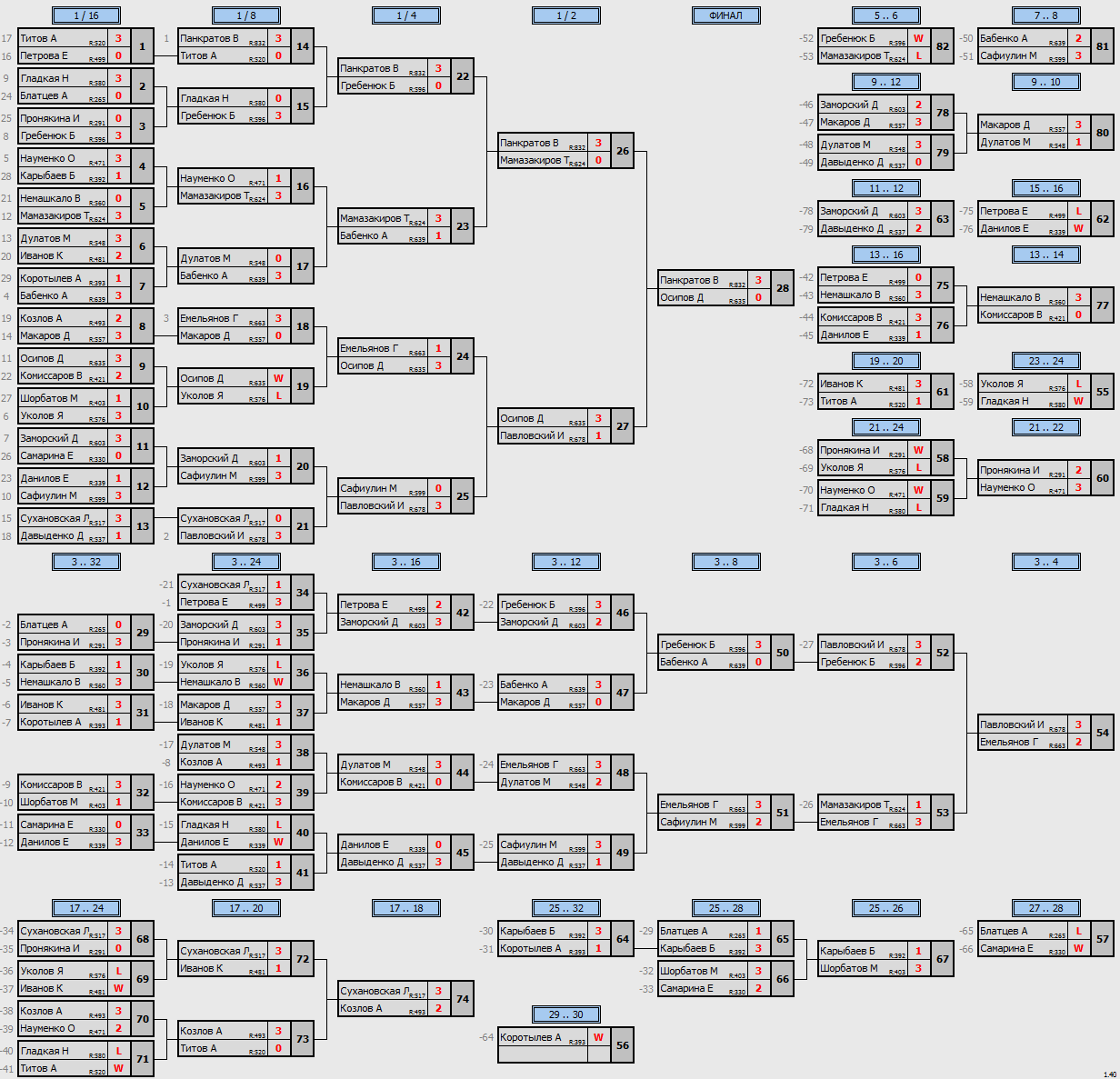Click "Емельянов Г" in match 54
Viewport: 1120px width, 1079px height.
click(x=1009, y=742)
